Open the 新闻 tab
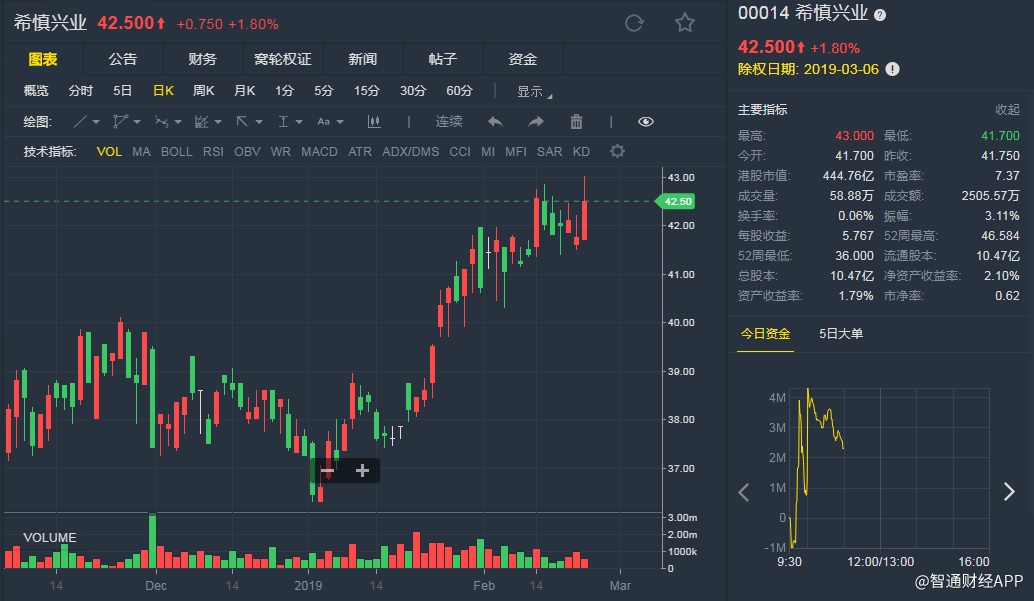1034x601 pixels. tap(363, 60)
